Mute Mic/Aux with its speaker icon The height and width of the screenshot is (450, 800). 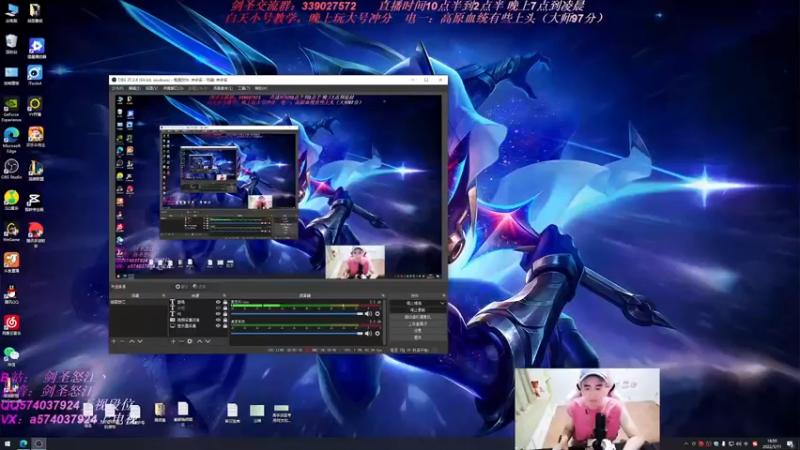368,314
